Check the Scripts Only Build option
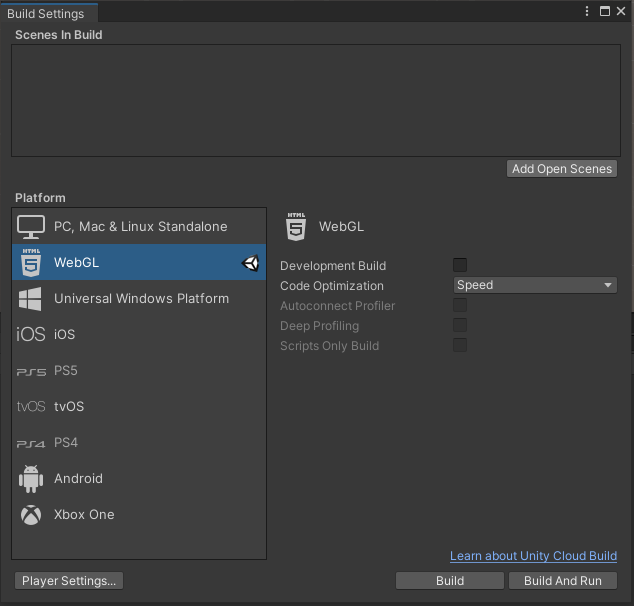Screen dimensions: 634x606 click(460, 345)
